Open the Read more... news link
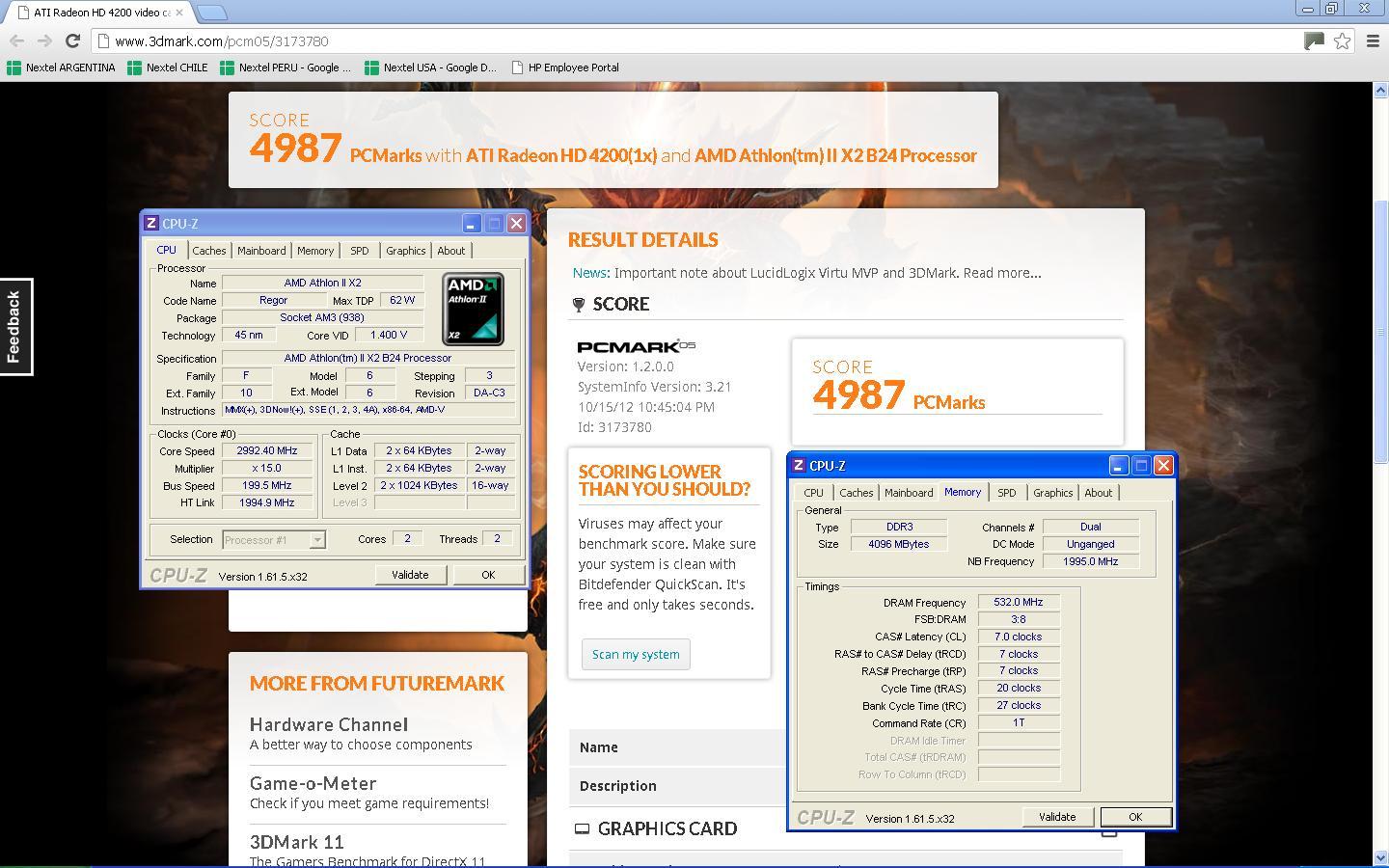1389x868 pixels. coord(1002,273)
